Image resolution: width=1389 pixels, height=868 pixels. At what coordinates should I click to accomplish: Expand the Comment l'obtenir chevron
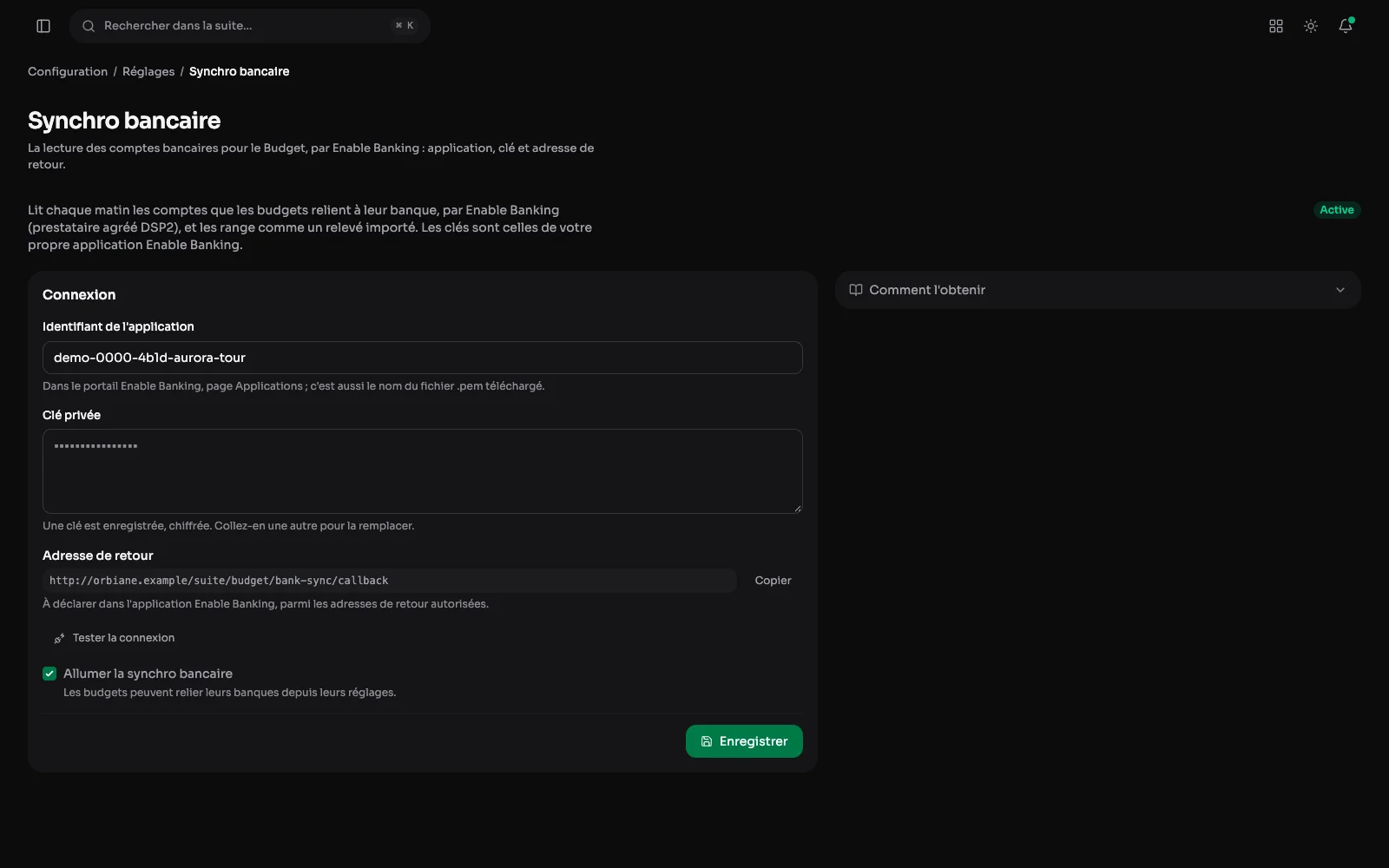[x=1340, y=290]
